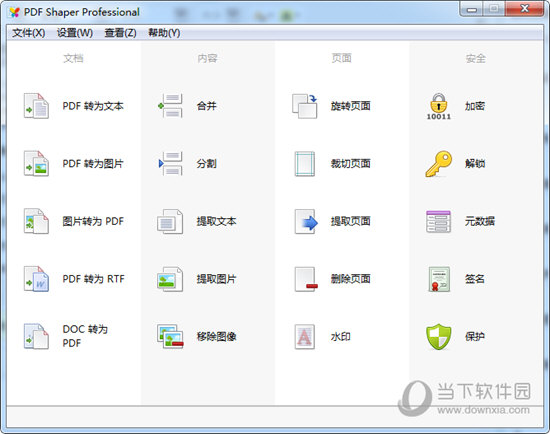Choose the PDF 转为文本 label
550x434 pixels.
93,106
